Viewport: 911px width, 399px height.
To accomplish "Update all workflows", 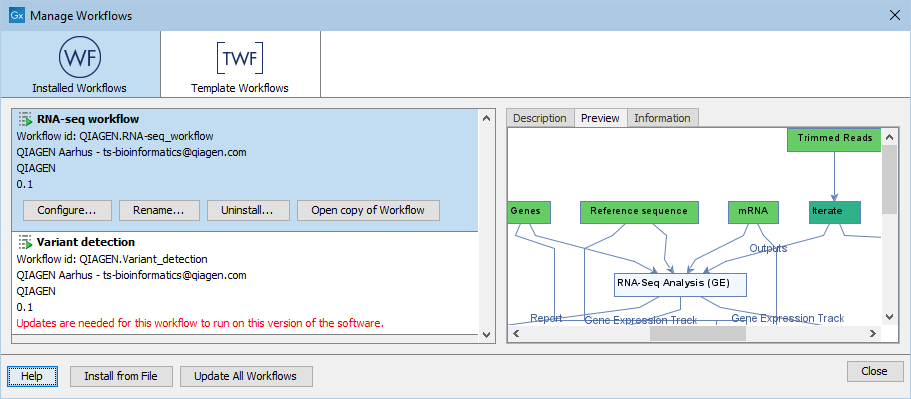I will [246, 376].
